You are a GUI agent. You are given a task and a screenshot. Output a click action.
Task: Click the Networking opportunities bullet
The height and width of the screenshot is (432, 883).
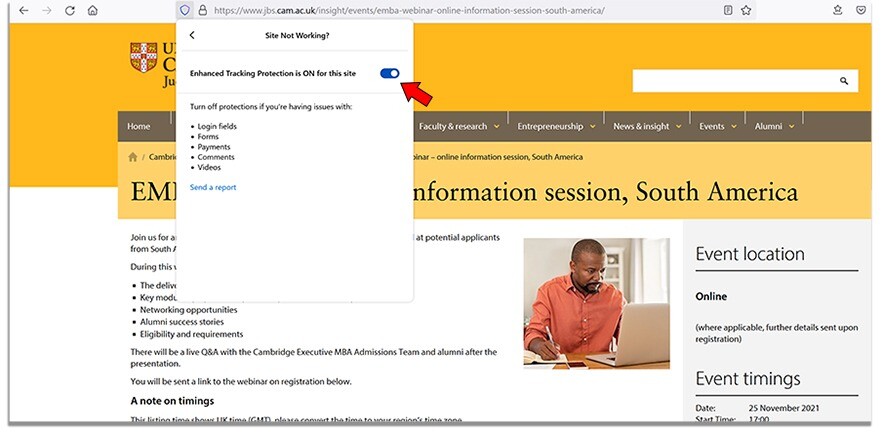[189, 310]
